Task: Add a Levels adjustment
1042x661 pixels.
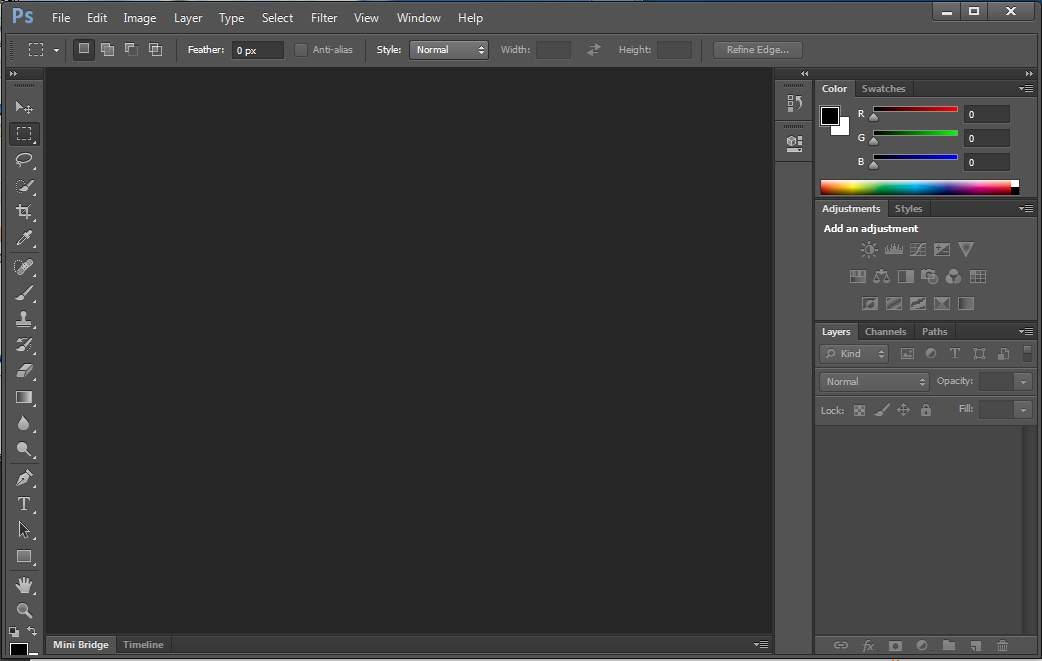Action: [894, 250]
